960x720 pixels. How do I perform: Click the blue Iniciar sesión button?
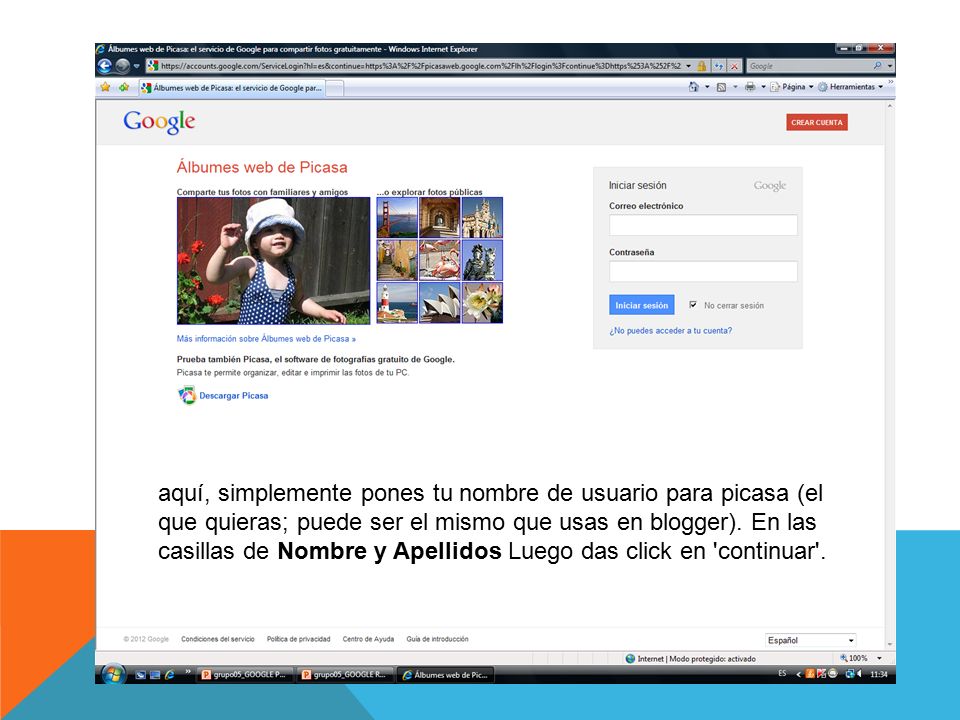tap(642, 305)
